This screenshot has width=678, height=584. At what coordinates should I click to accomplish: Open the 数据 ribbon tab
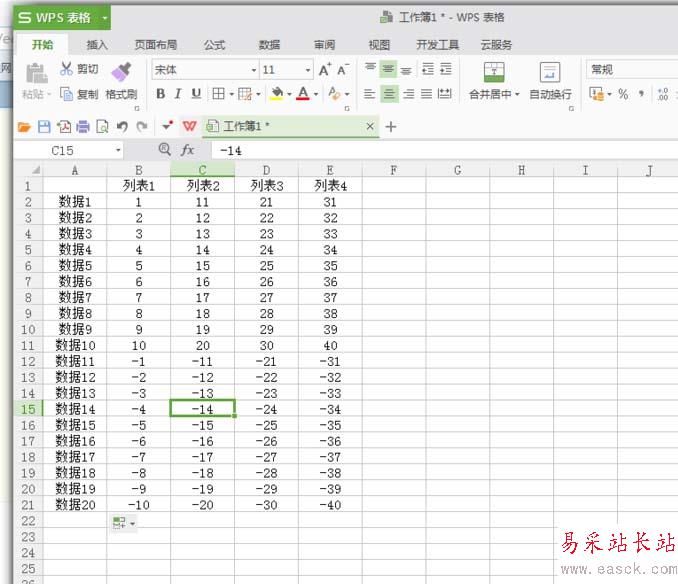pos(269,45)
